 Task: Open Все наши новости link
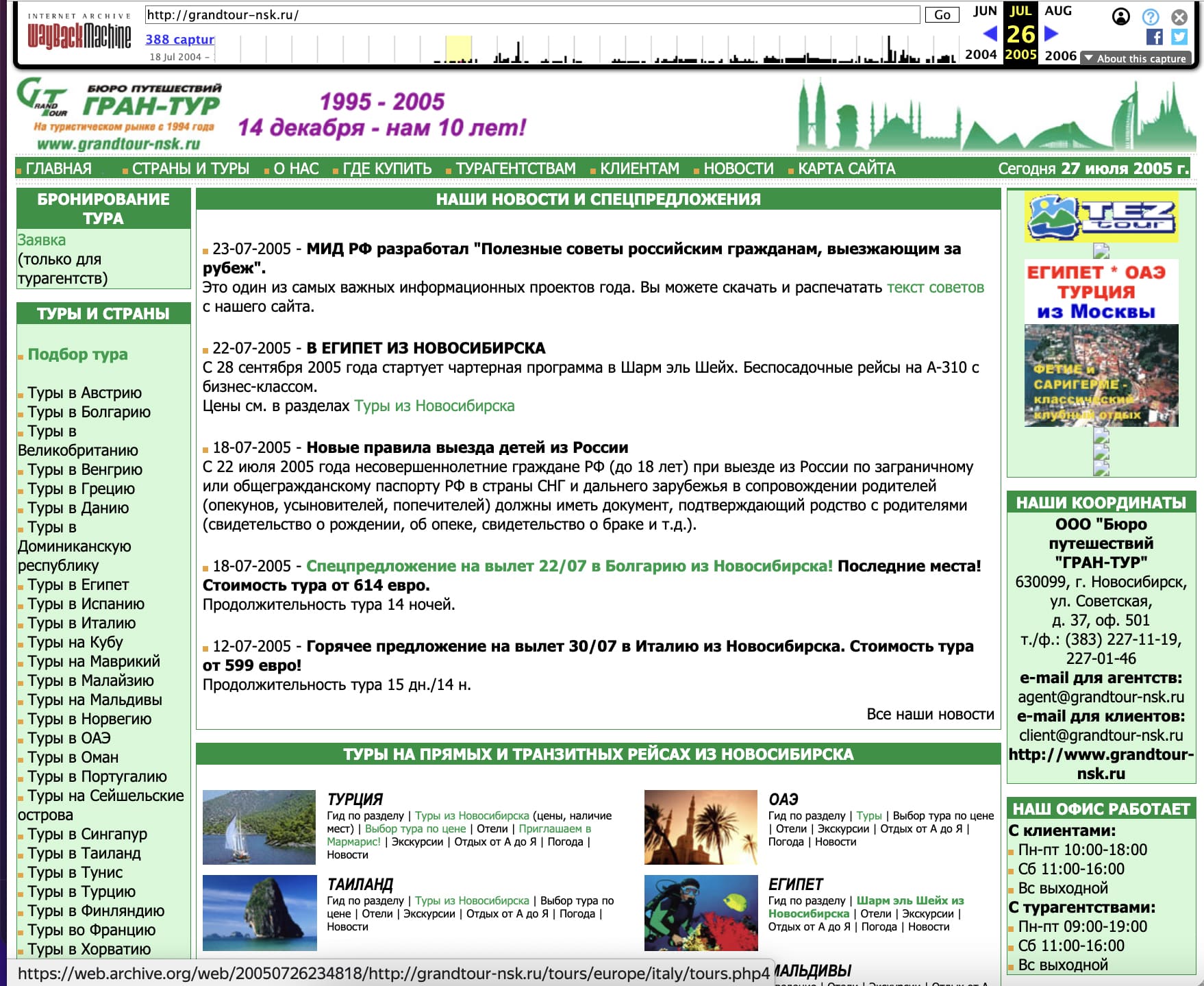tap(930, 714)
